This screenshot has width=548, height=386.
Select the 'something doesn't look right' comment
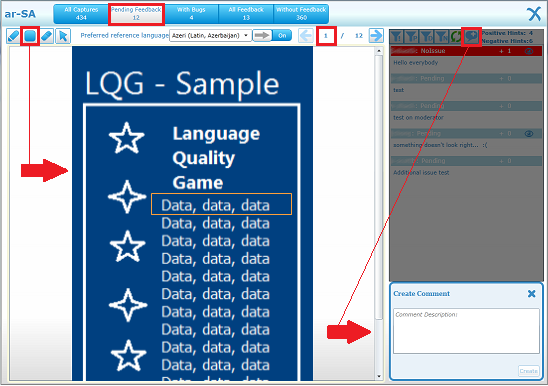[440, 145]
